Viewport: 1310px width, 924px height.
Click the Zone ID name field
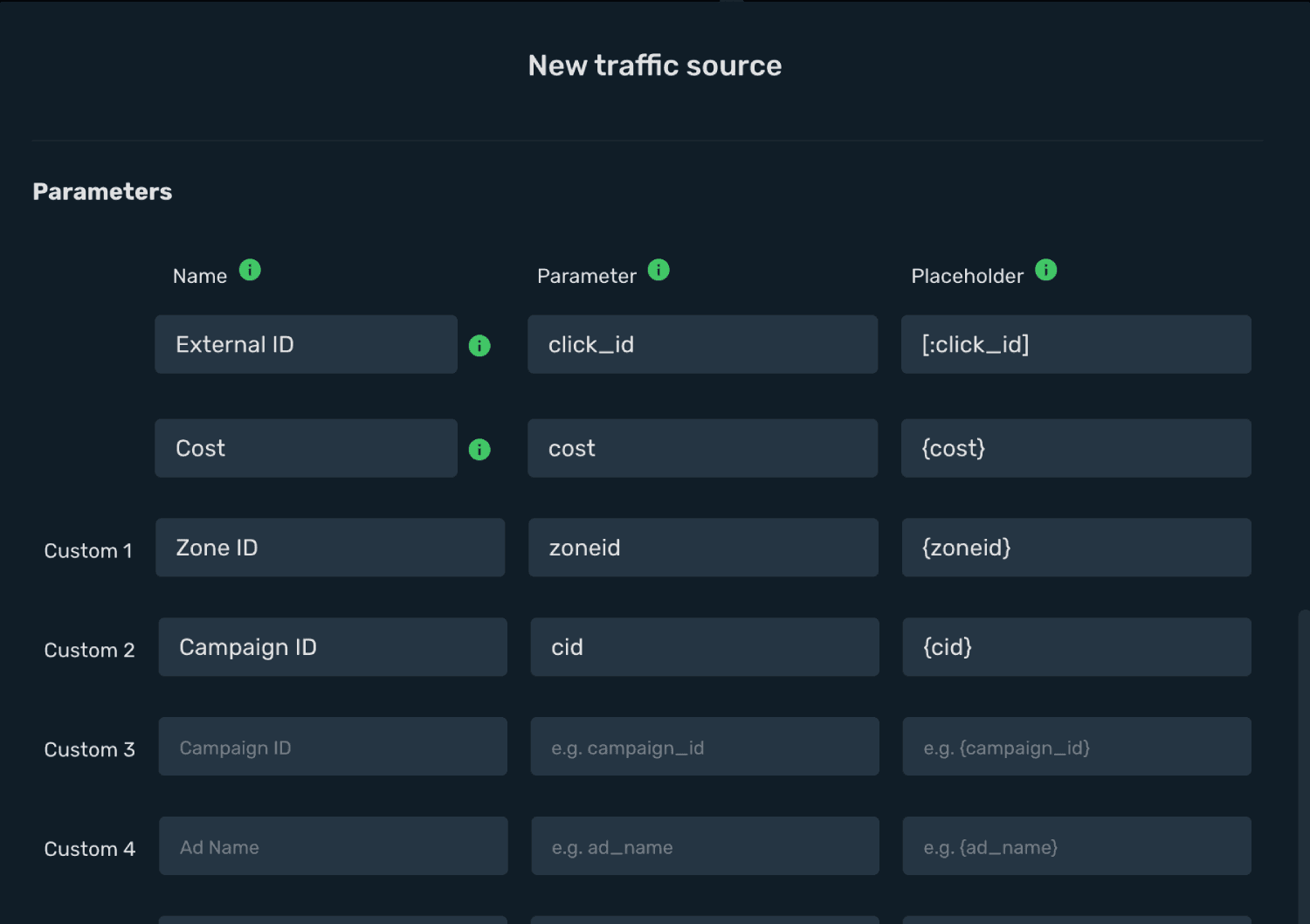coord(330,548)
